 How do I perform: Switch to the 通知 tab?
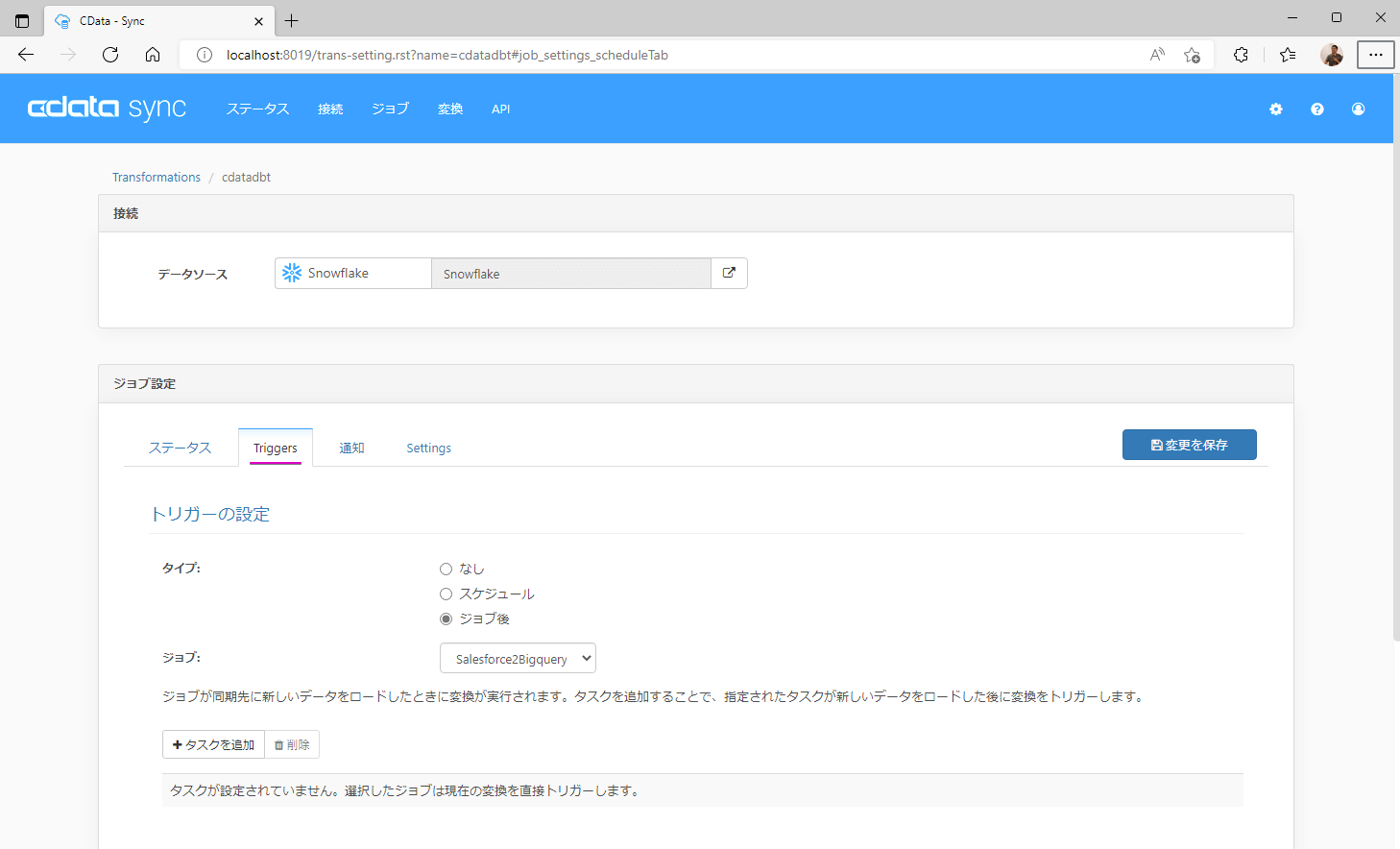pyautogui.click(x=351, y=448)
